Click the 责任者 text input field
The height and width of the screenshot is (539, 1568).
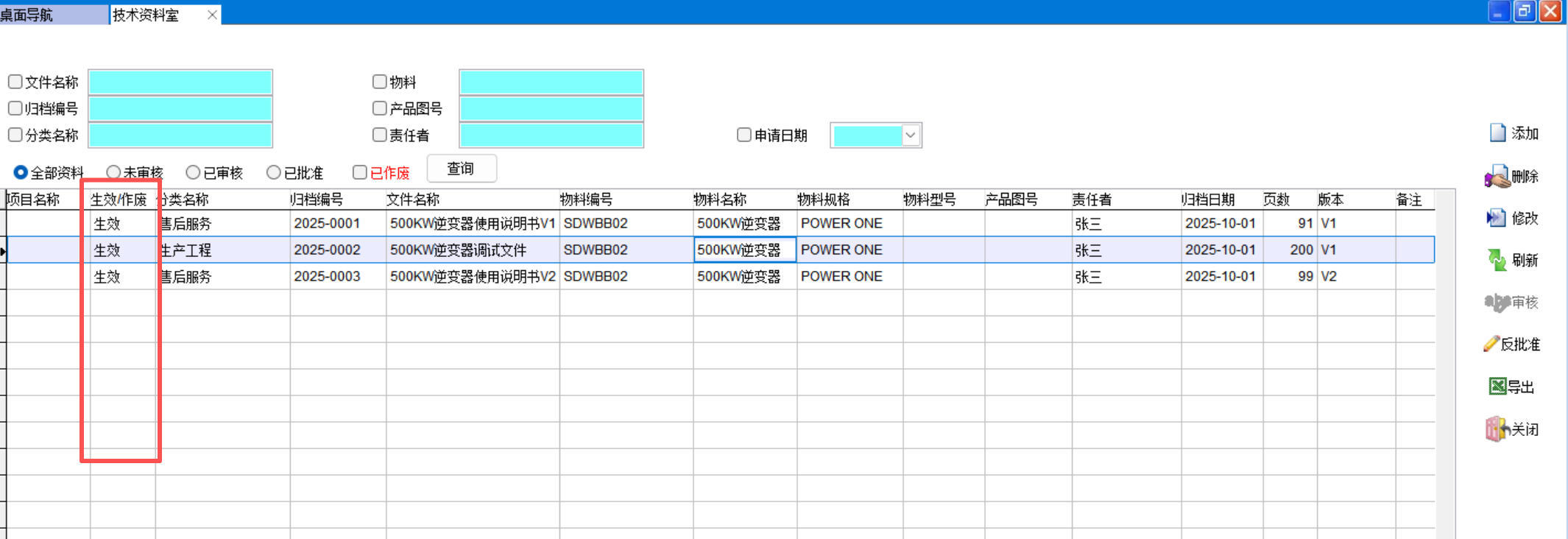(551, 135)
